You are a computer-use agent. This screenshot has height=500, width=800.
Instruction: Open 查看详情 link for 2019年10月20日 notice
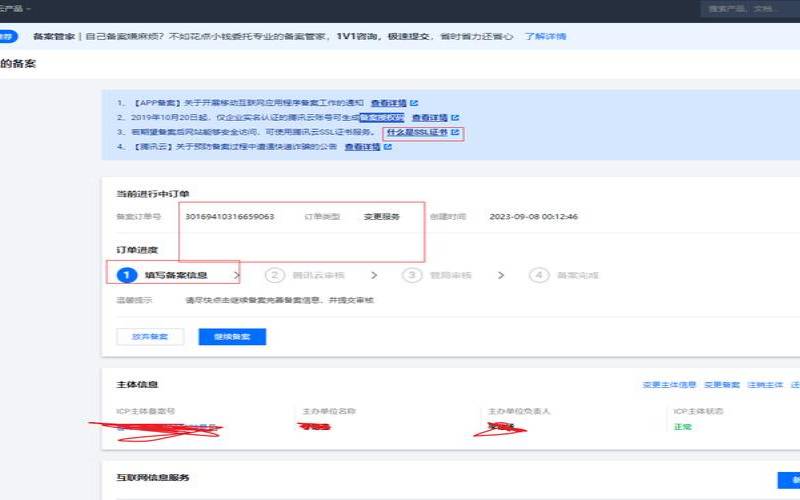430,117
